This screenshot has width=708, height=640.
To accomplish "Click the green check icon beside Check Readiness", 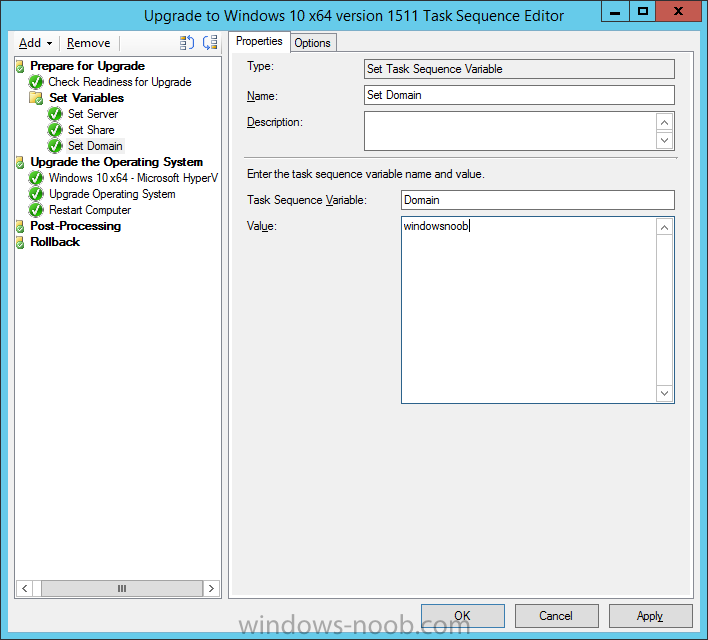I will [36, 82].
